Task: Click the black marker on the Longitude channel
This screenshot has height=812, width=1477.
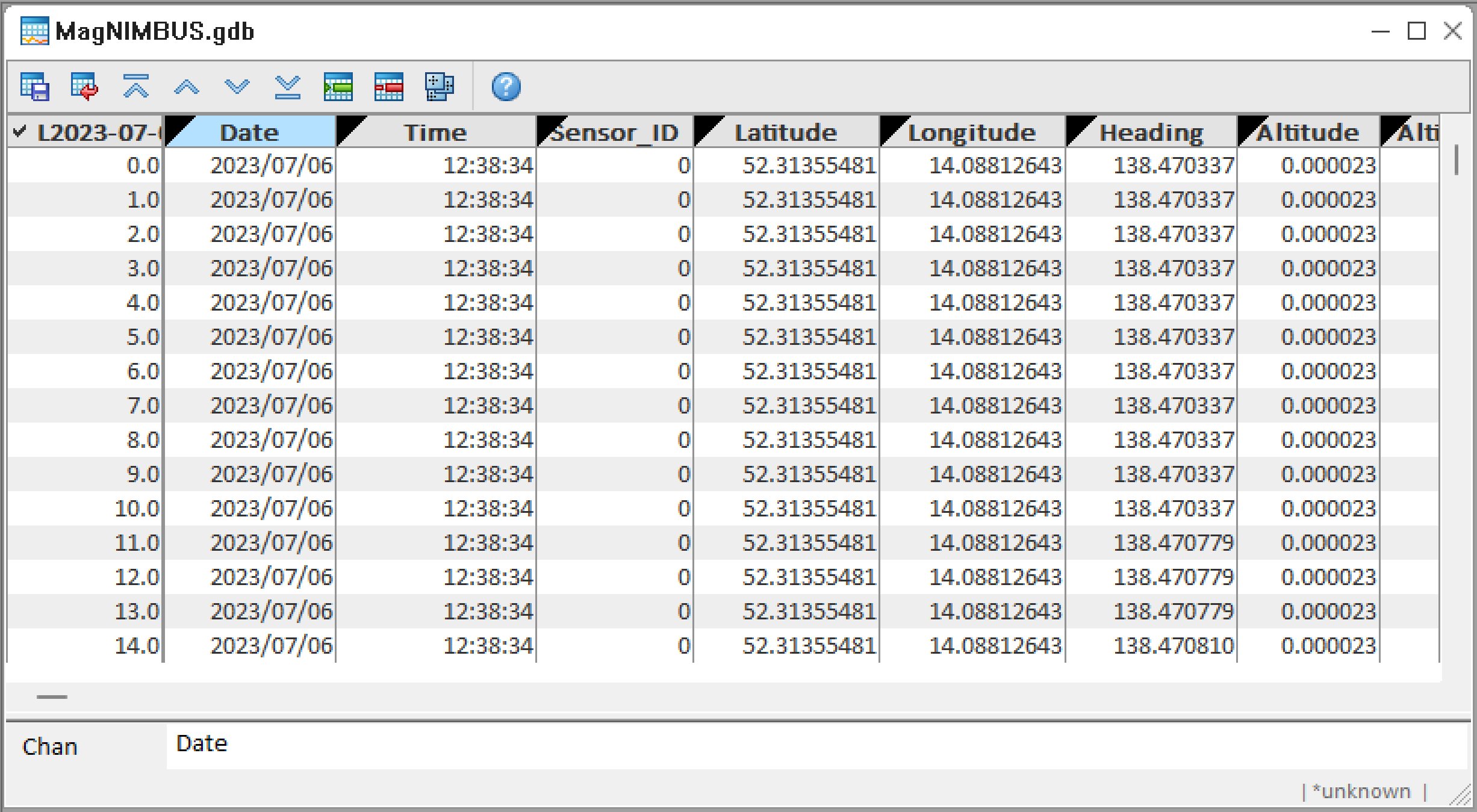Action: (x=889, y=128)
